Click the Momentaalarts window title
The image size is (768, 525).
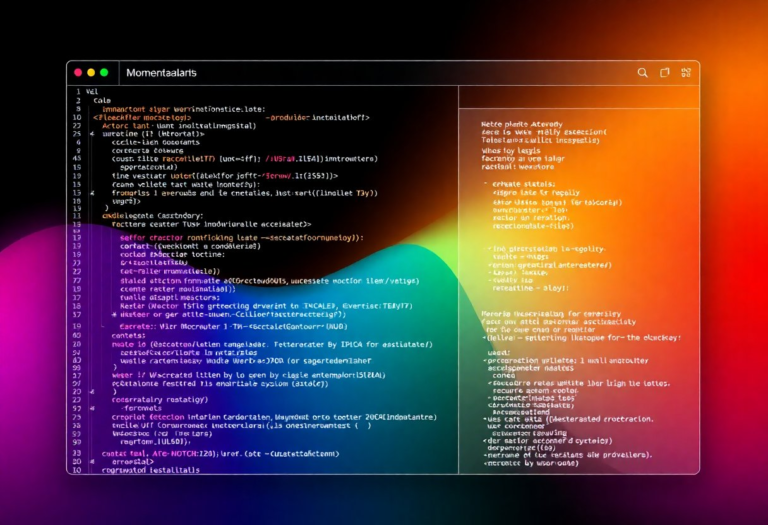point(161,73)
